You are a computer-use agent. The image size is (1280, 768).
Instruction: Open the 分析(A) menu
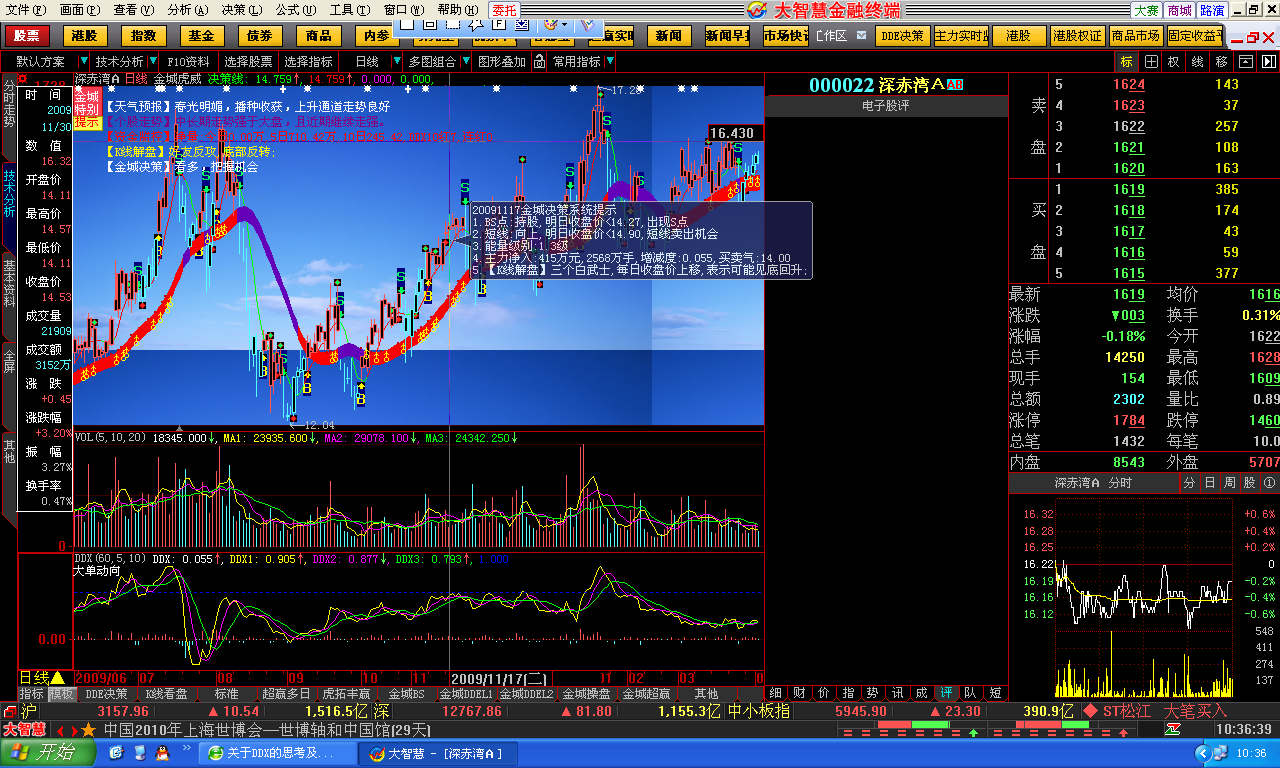(187, 10)
